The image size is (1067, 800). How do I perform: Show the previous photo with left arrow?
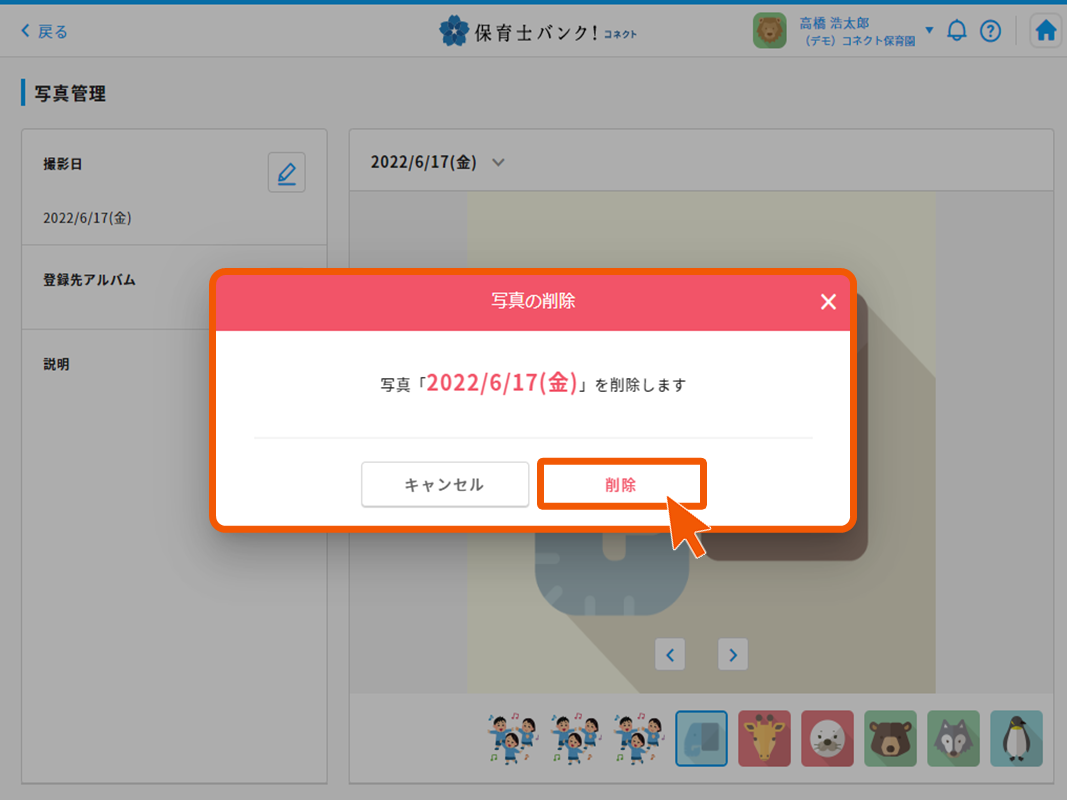point(670,655)
